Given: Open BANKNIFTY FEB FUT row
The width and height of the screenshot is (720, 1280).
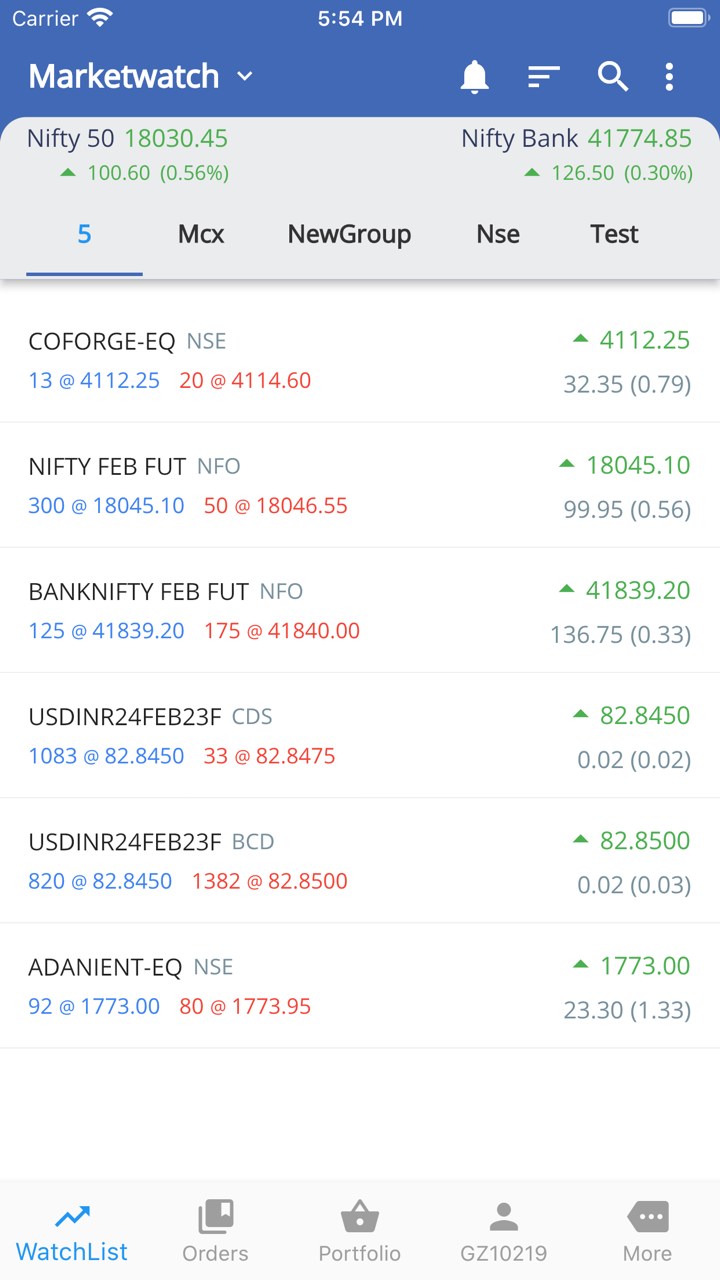Looking at the screenshot, I should 360,610.
